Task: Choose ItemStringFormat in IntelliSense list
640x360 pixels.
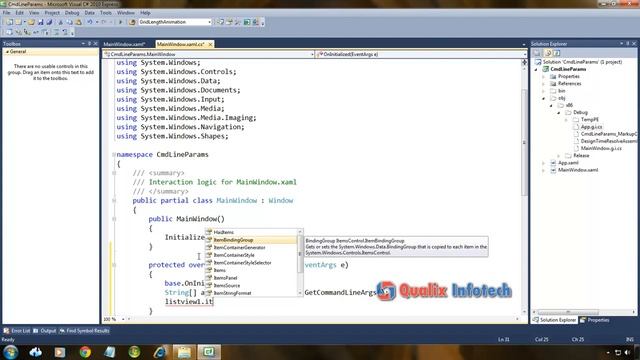Action: (x=252, y=293)
